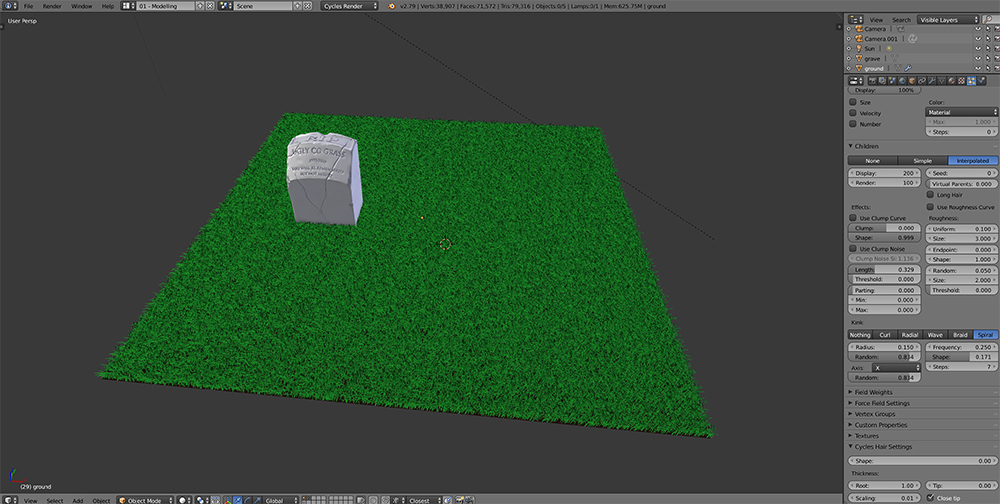The image size is (1000, 504).
Task: Open the Render Layers properties tab
Action: pos(883,81)
